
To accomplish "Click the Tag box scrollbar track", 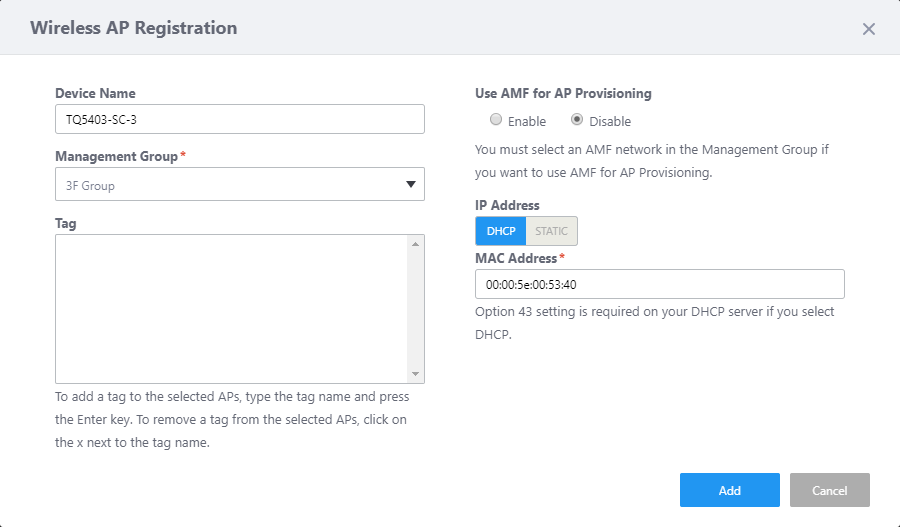I will click(x=416, y=308).
